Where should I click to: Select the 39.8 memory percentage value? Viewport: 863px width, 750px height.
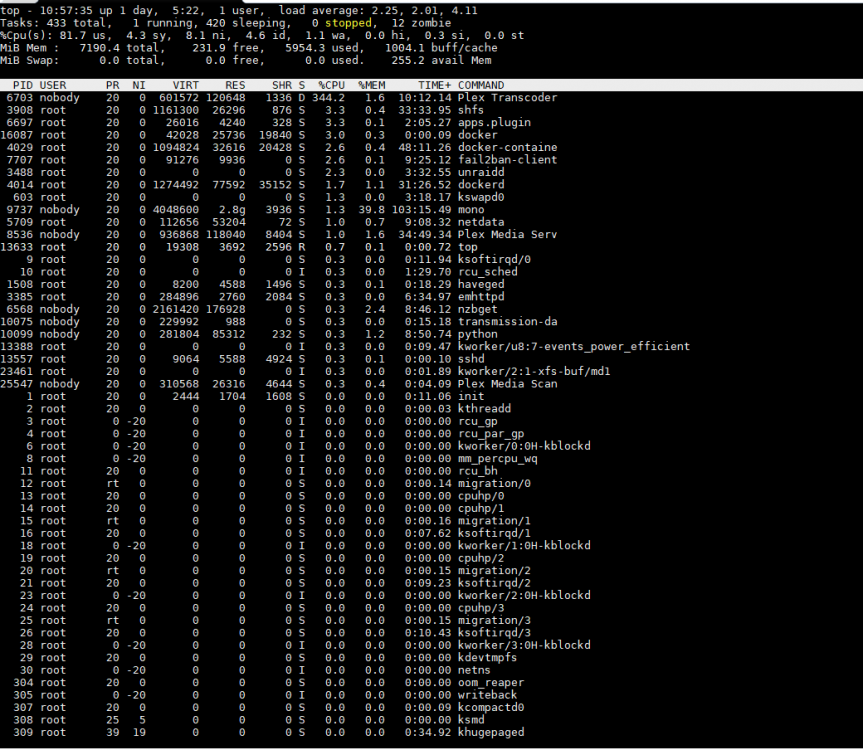pyautogui.click(x=372, y=210)
